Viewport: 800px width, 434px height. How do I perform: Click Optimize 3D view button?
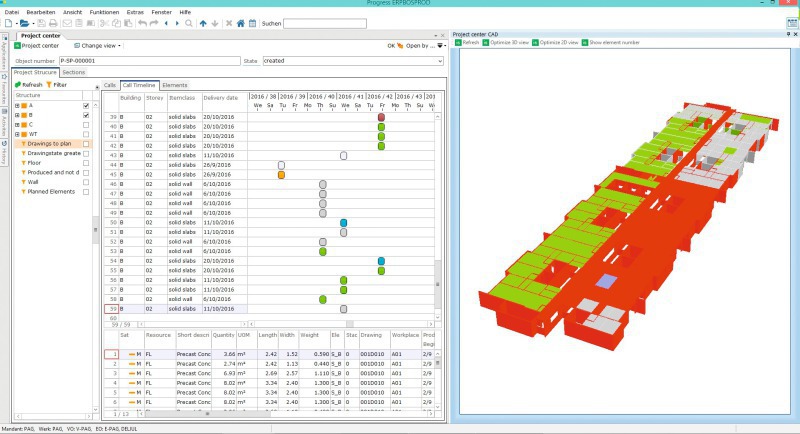(506, 43)
